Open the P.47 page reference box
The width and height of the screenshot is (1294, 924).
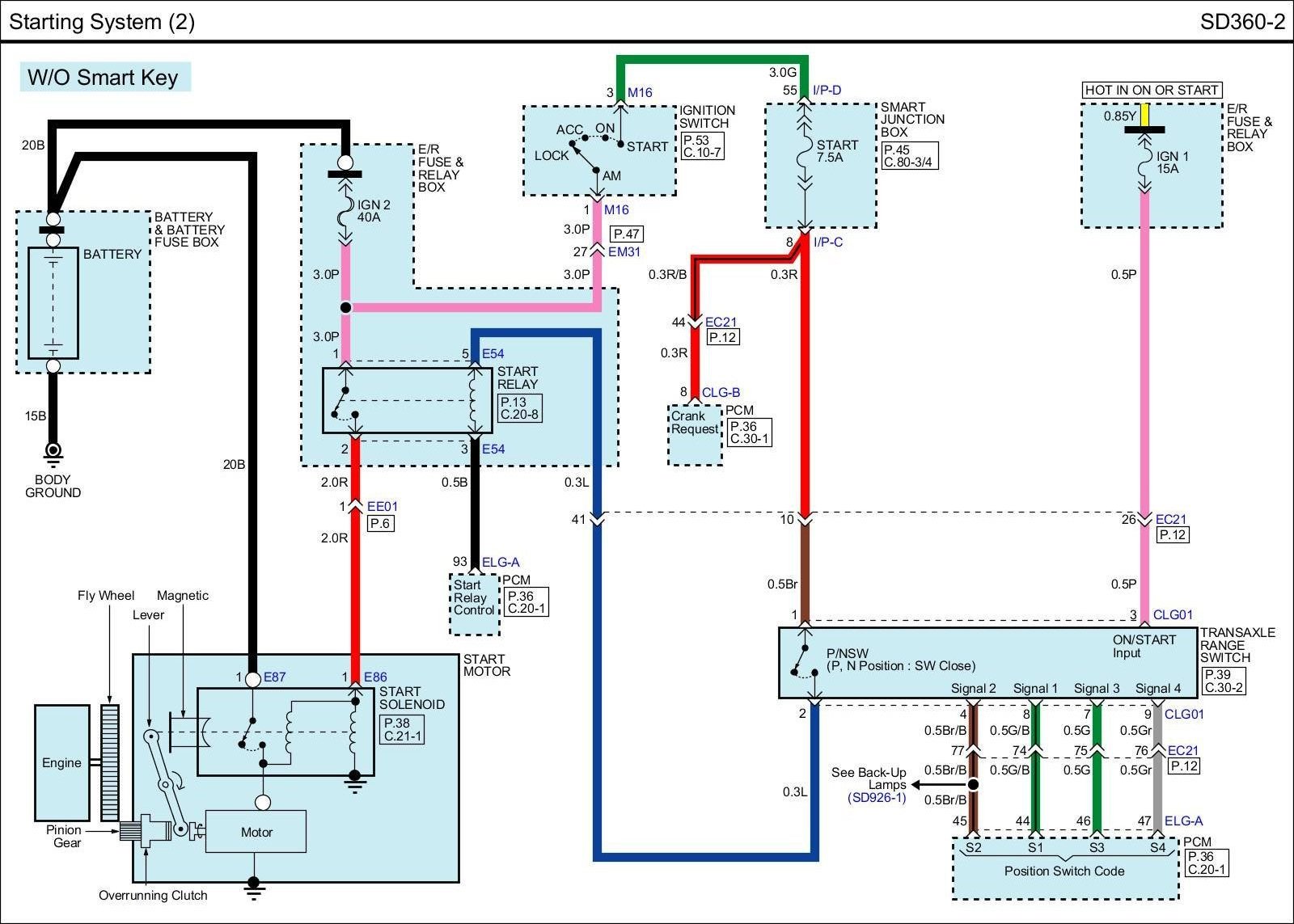(627, 234)
